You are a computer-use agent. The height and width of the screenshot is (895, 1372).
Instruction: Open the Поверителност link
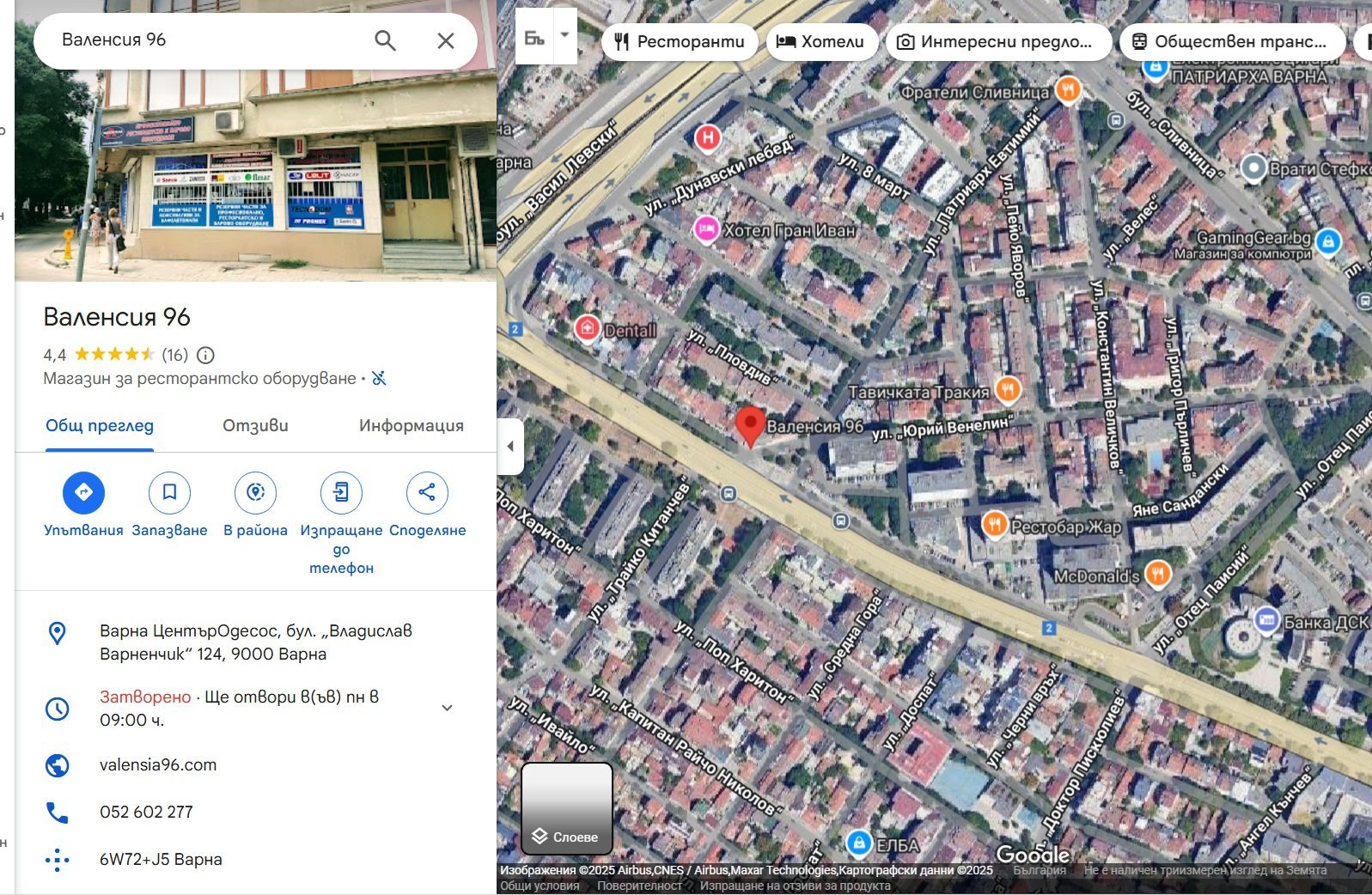tap(639, 886)
